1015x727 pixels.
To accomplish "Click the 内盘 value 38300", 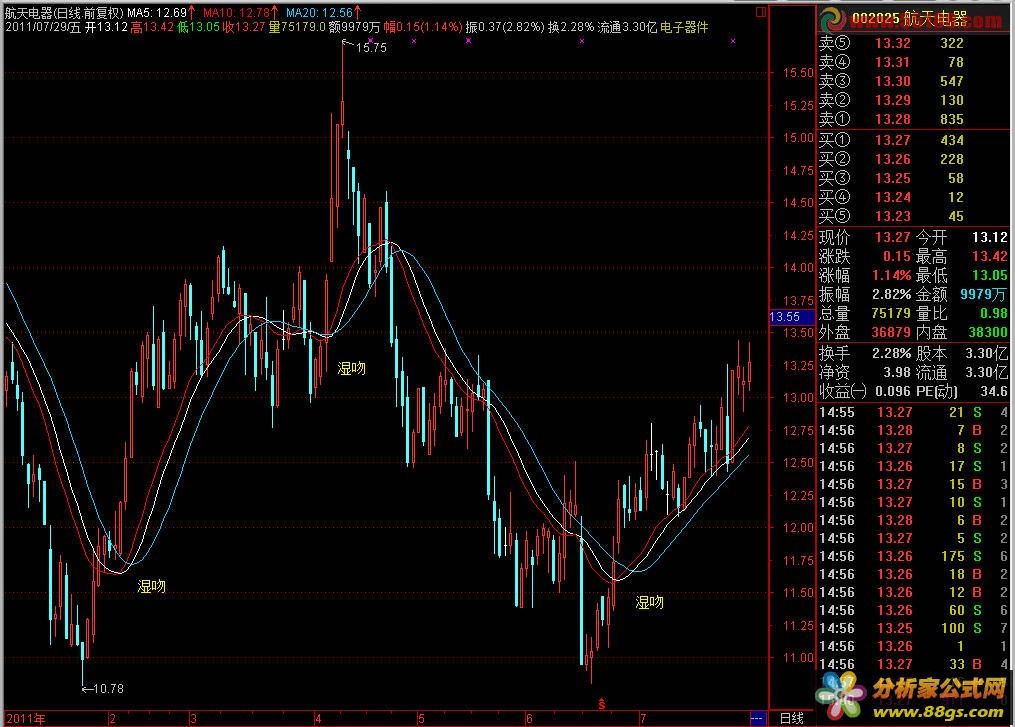I will point(988,332).
